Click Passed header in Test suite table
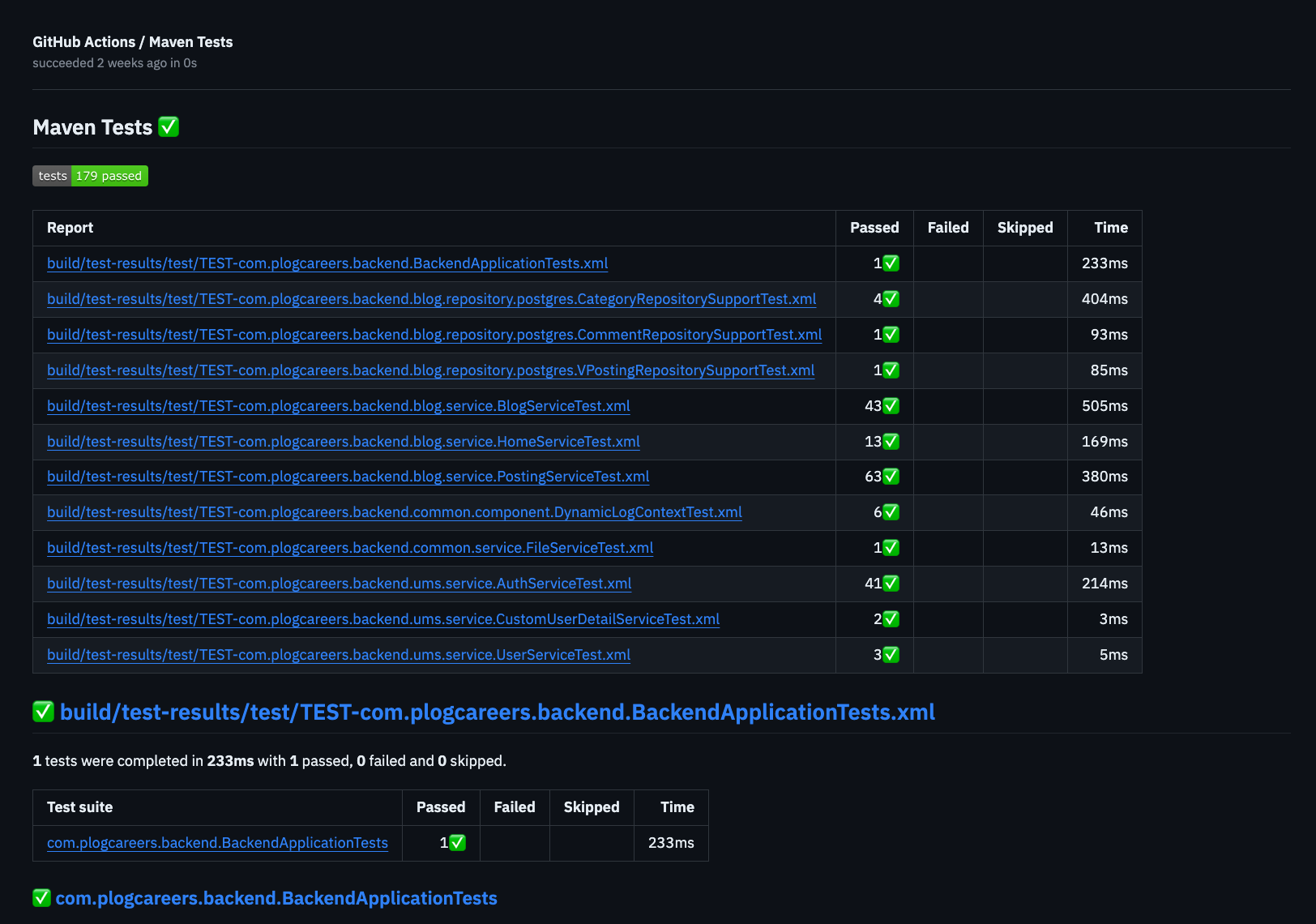 [441, 807]
